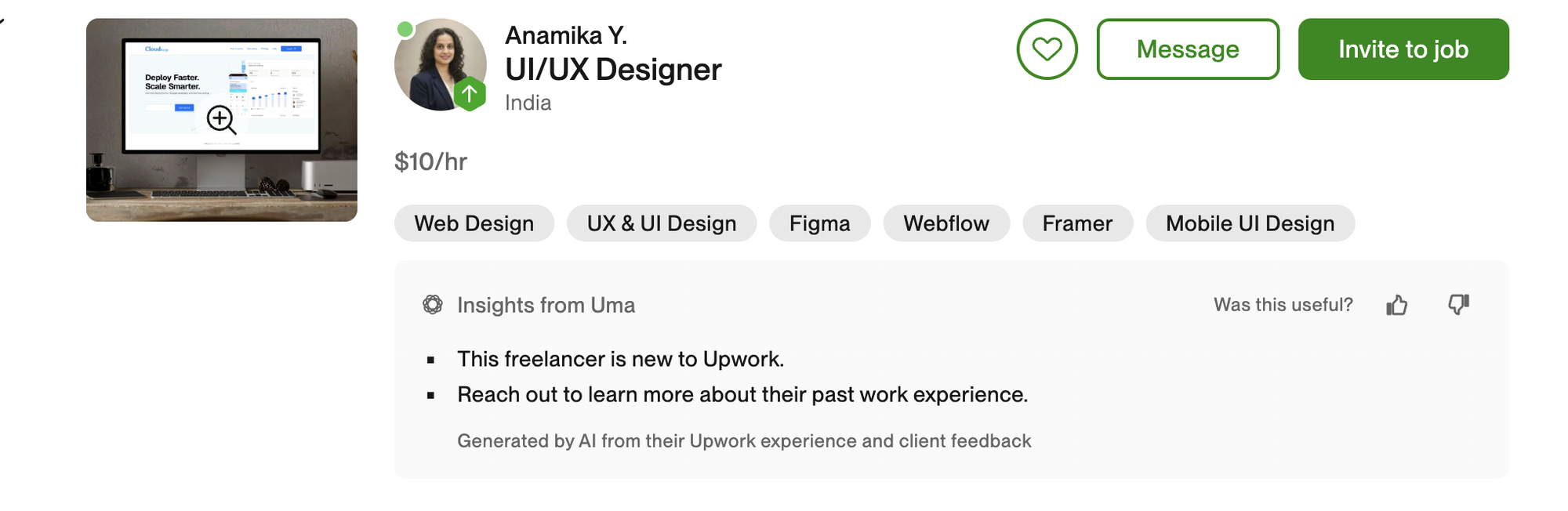Click the Uma insights logo icon

pyautogui.click(x=433, y=305)
